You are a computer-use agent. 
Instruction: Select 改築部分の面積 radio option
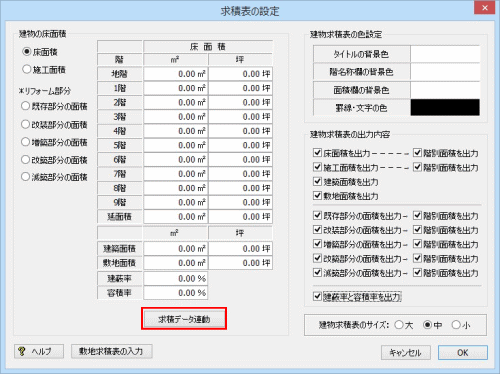pyautogui.click(x=25, y=160)
